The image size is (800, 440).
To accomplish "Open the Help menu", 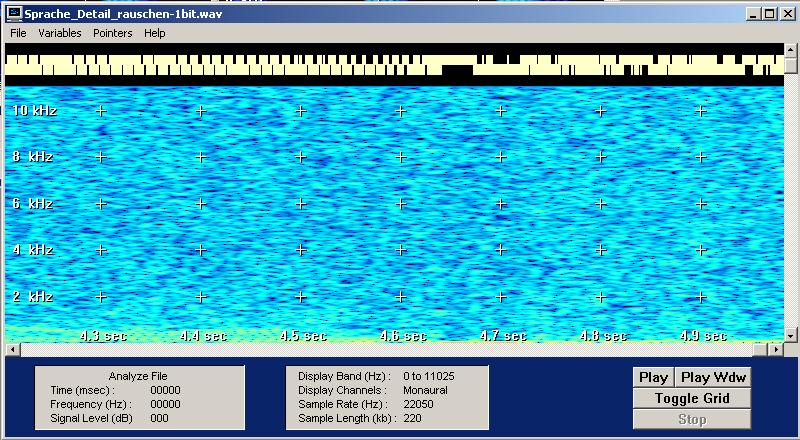I will 155,33.
